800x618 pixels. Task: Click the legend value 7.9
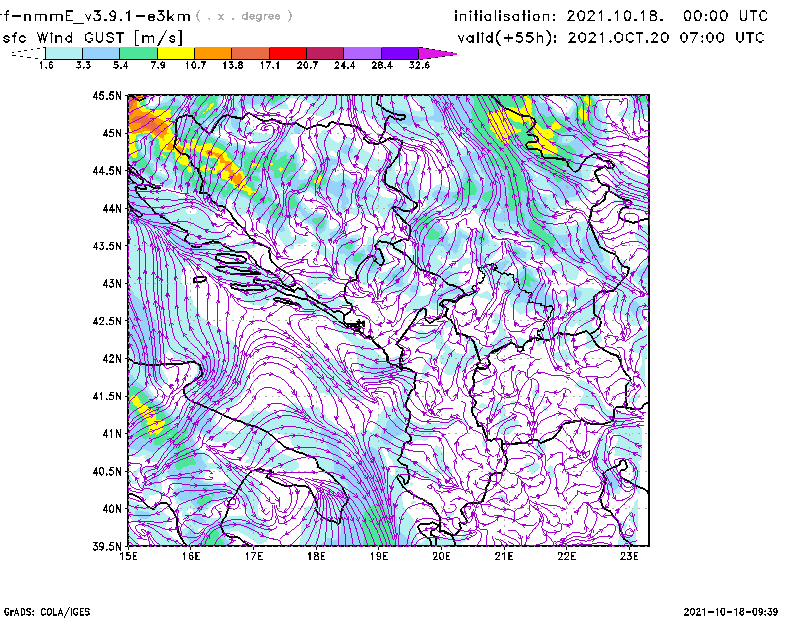coord(158,65)
